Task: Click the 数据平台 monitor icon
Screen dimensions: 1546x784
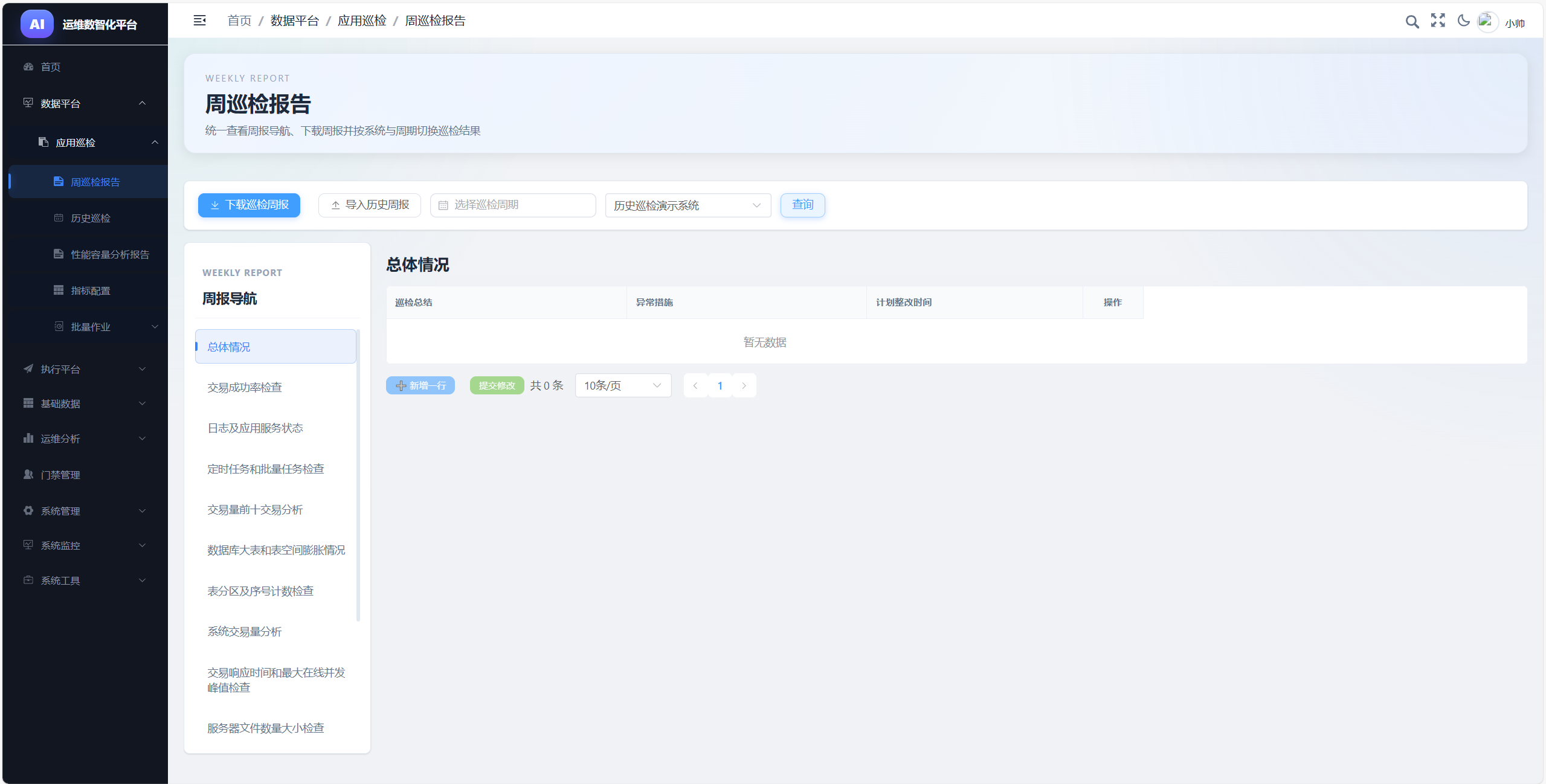Action: 28,103
